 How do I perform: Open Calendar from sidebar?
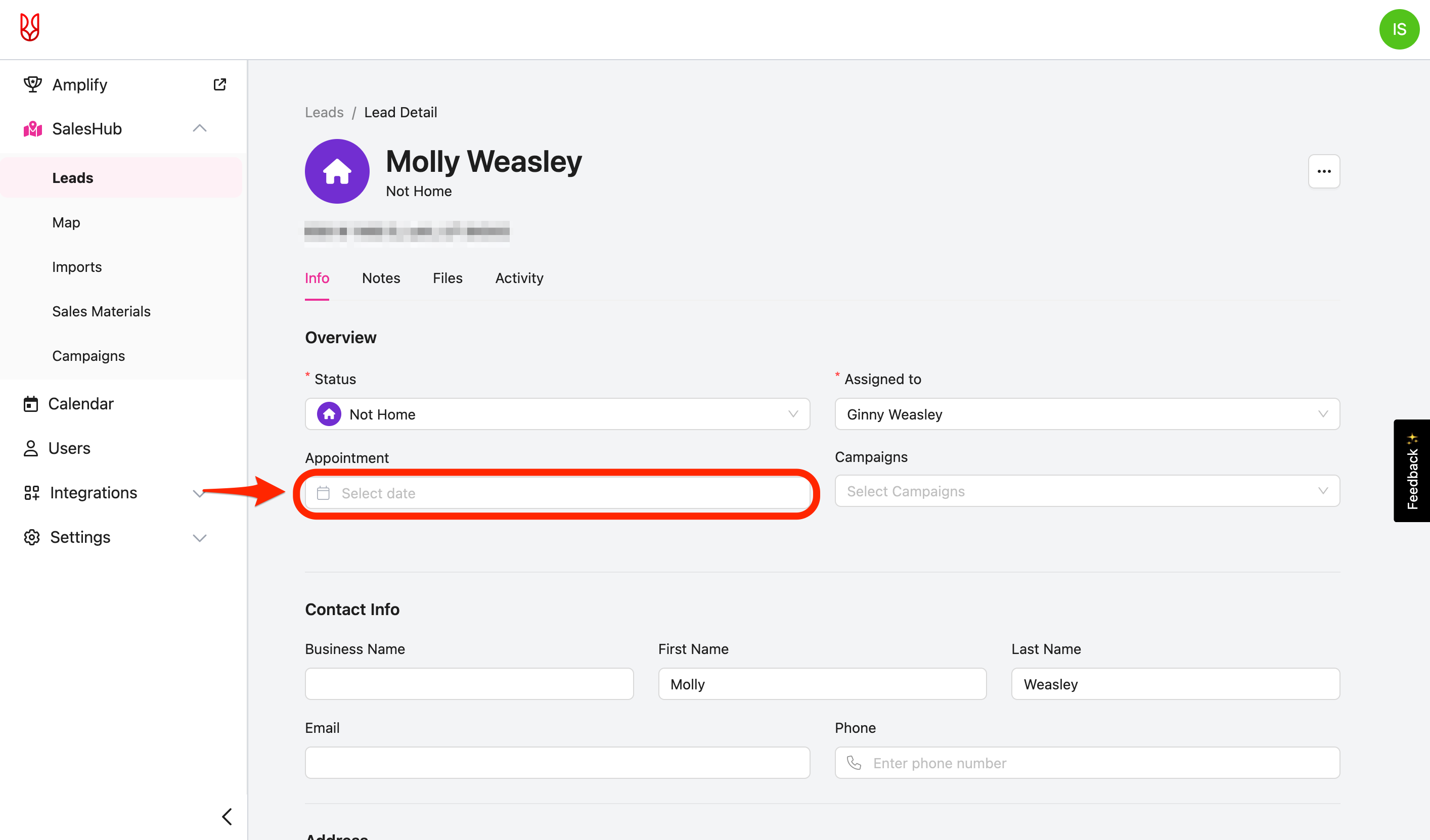click(80, 404)
